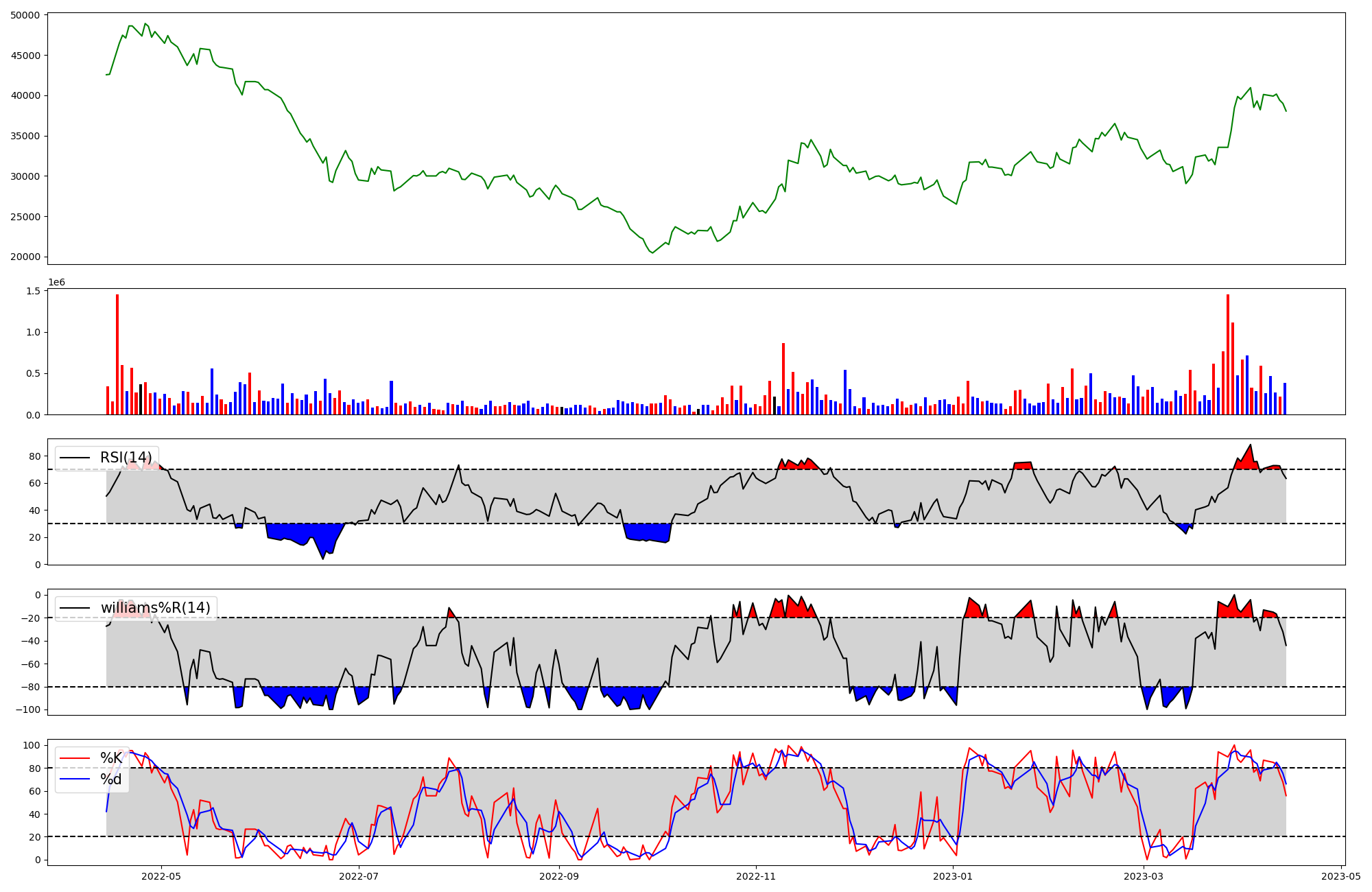Viewport: 1372px width, 892px height.
Task: Select the 2023-01 date tick label
Action: tap(954, 876)
